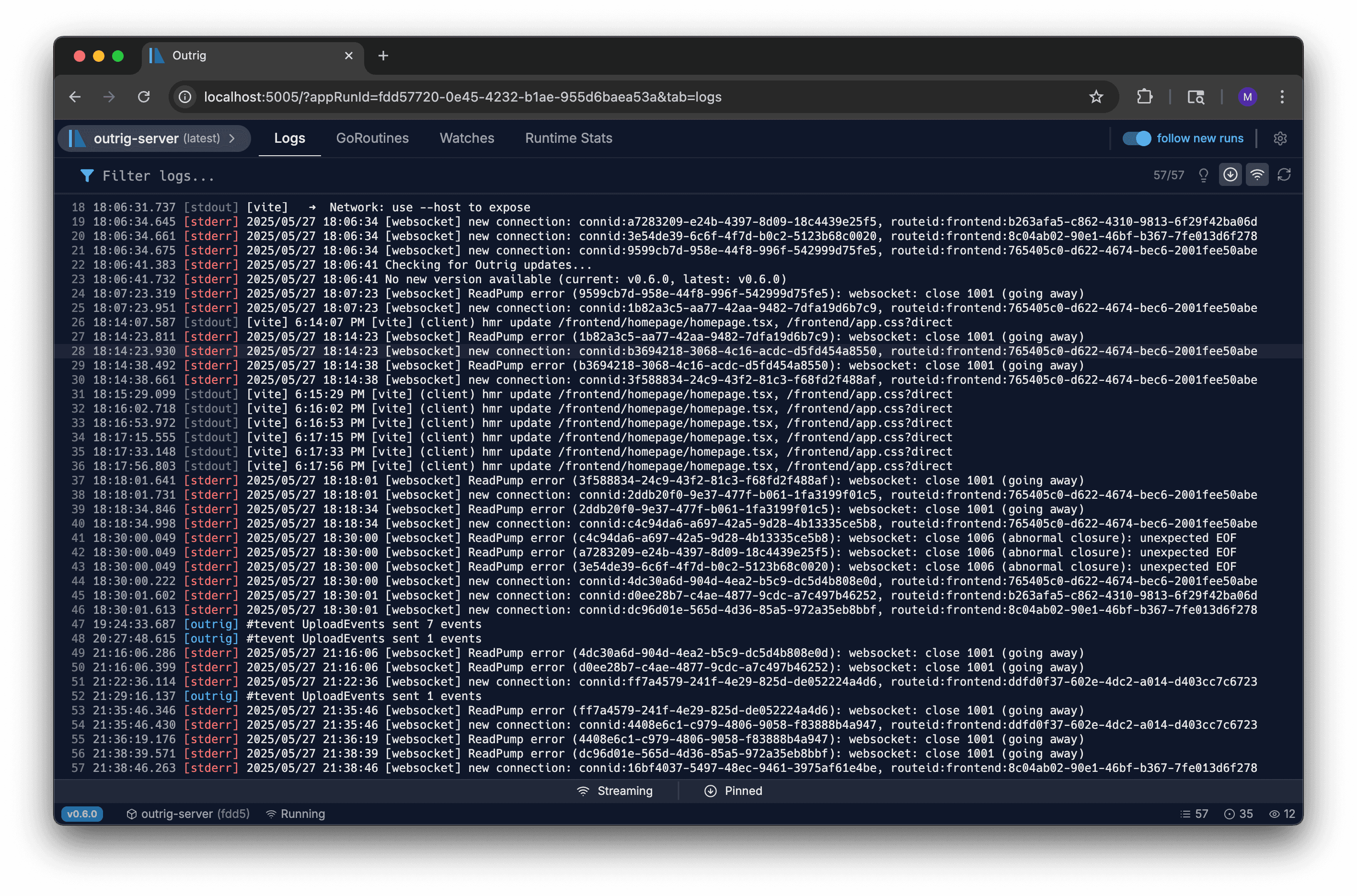This screenshot has width=1357, height=896.
Task: Switch to the Runtime Stats tab
Action: click(568, 138)
